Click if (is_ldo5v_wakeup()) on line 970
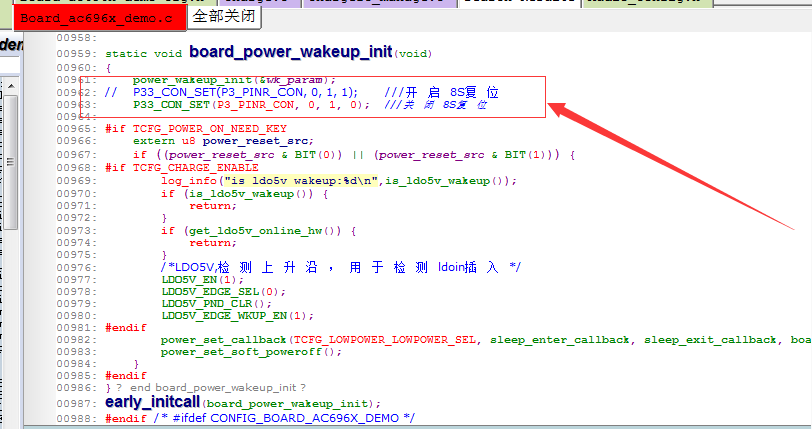 coord(244,194)
